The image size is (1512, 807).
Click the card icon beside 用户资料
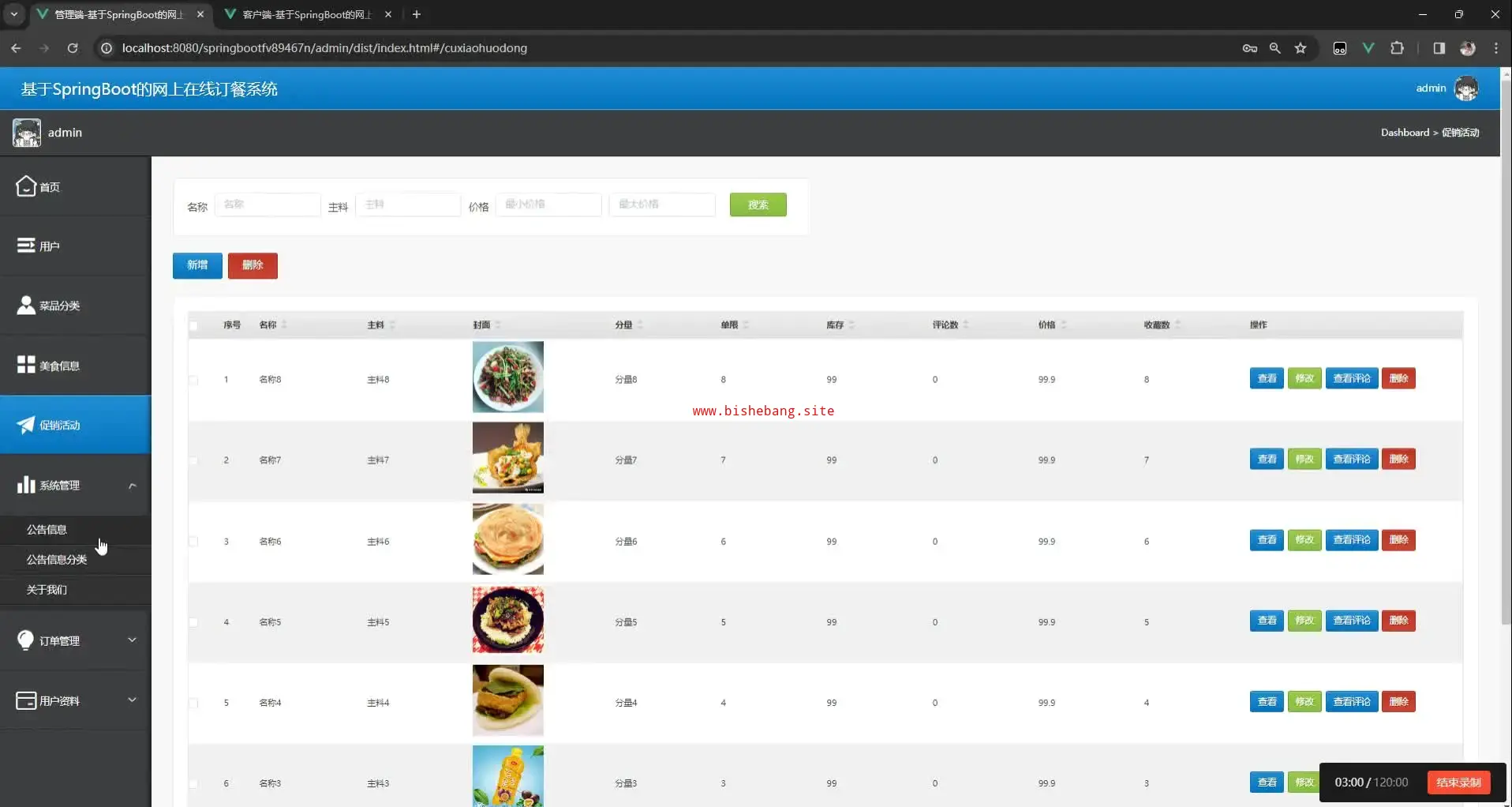click(x=26, y=700)
